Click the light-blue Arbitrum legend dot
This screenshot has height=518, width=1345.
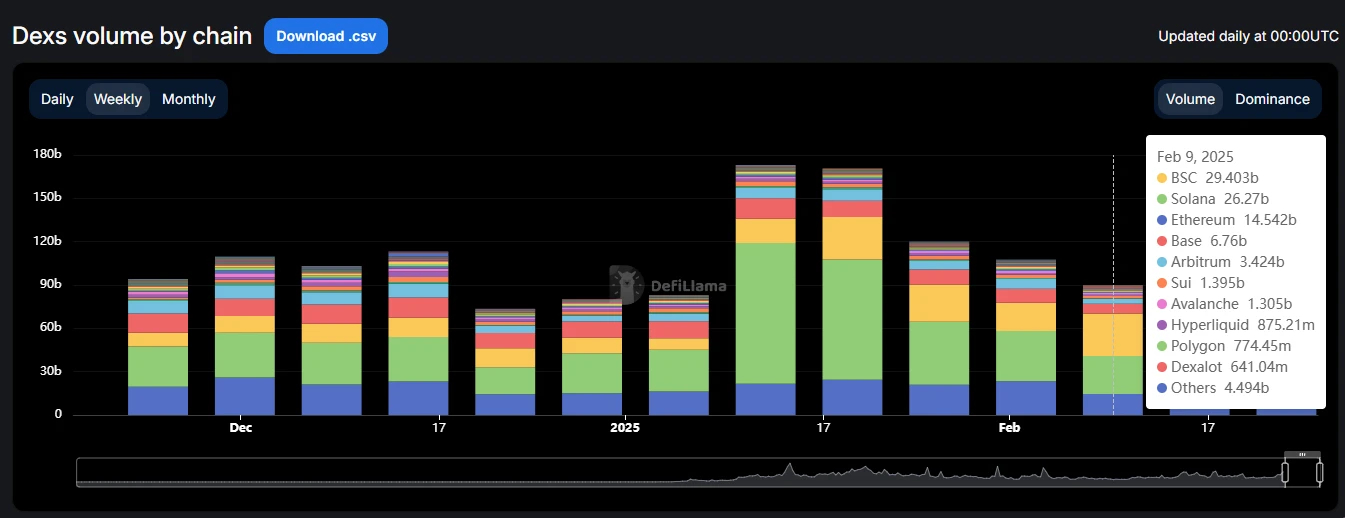tap(1161, 262)
